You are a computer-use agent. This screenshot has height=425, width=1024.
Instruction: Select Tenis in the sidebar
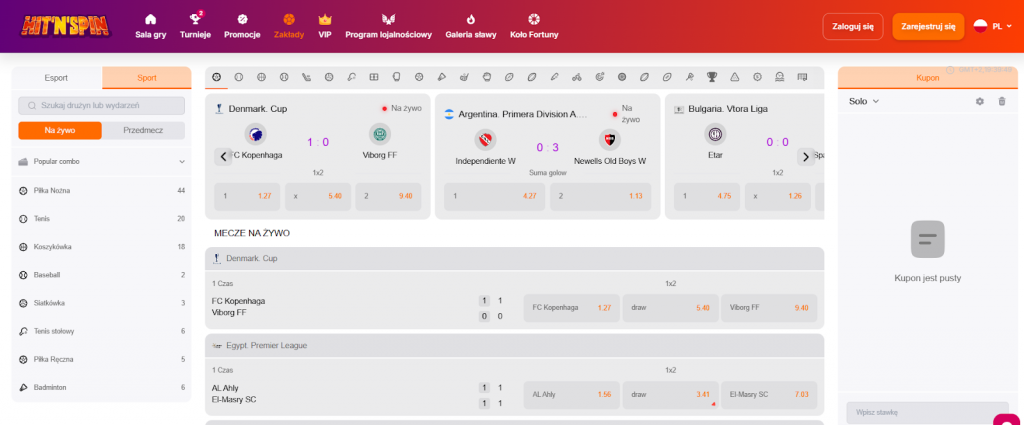101,219
